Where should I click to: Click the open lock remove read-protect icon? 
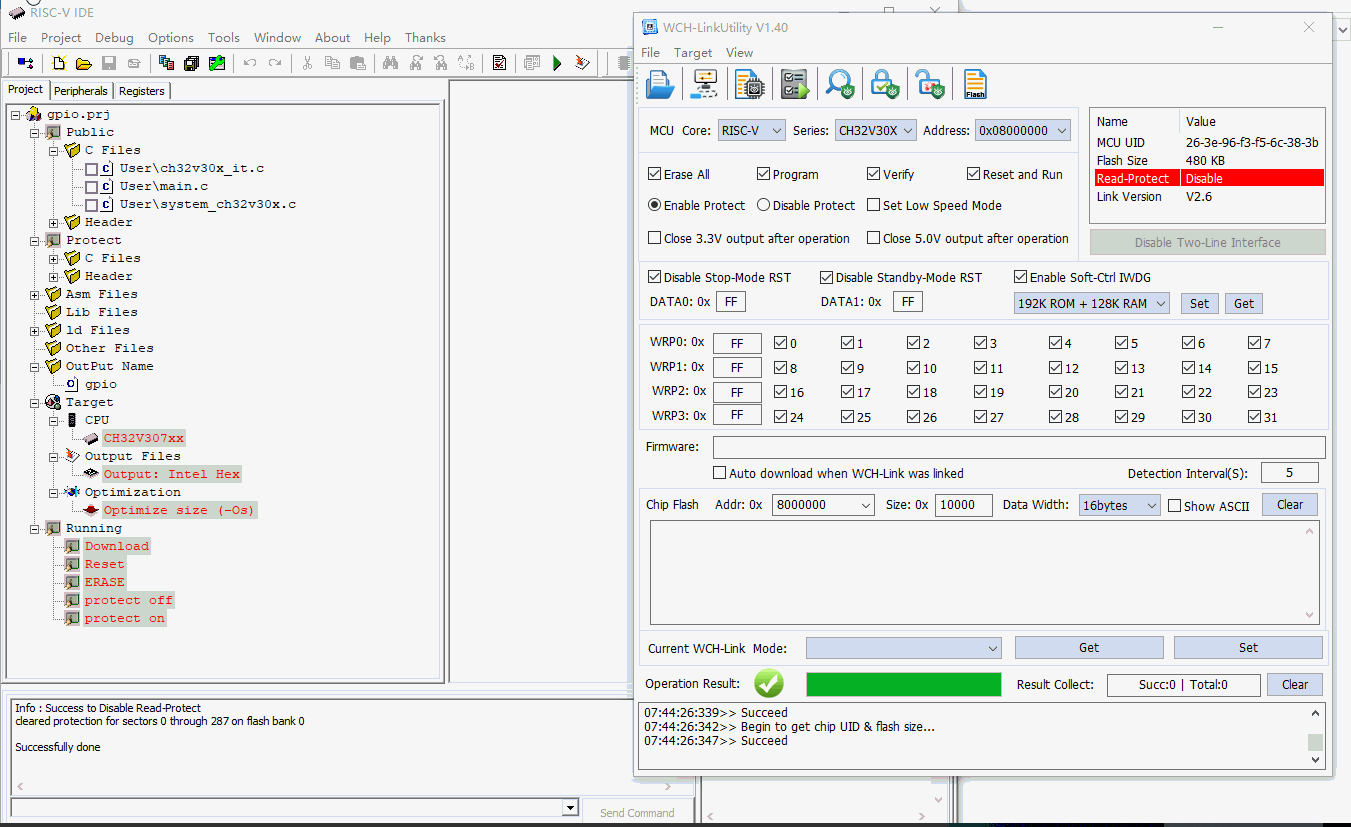click(x=930, y=84)
